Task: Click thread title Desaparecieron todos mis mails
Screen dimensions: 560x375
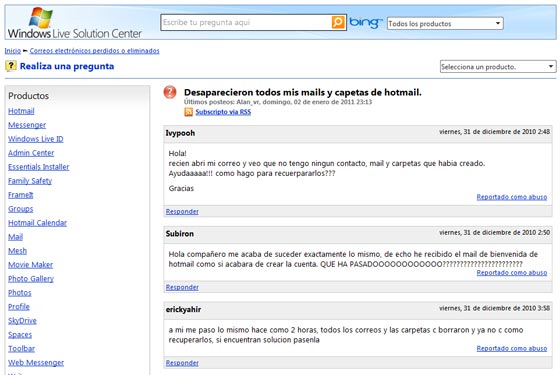Action: click(302, 92)
